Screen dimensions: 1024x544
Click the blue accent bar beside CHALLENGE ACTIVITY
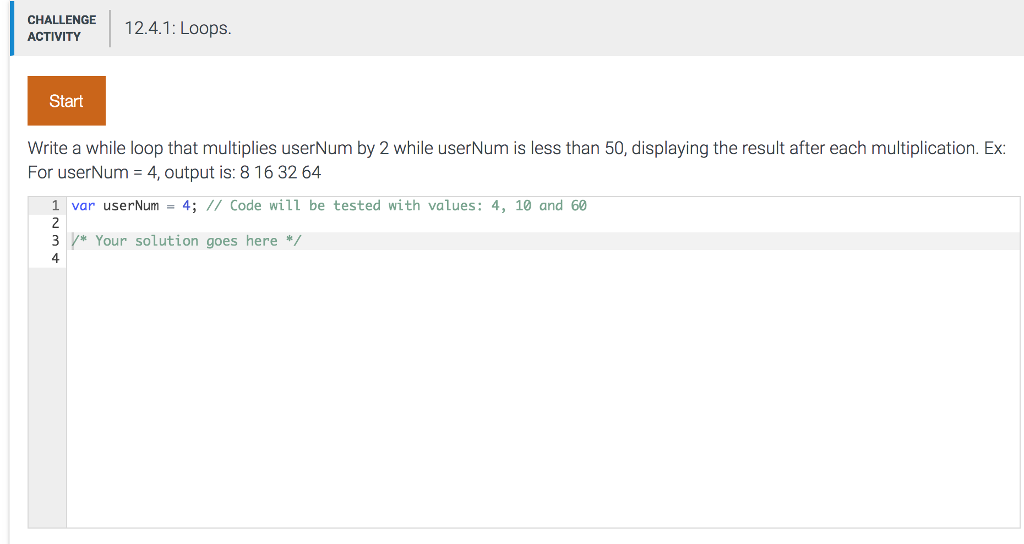click(12, 28)
